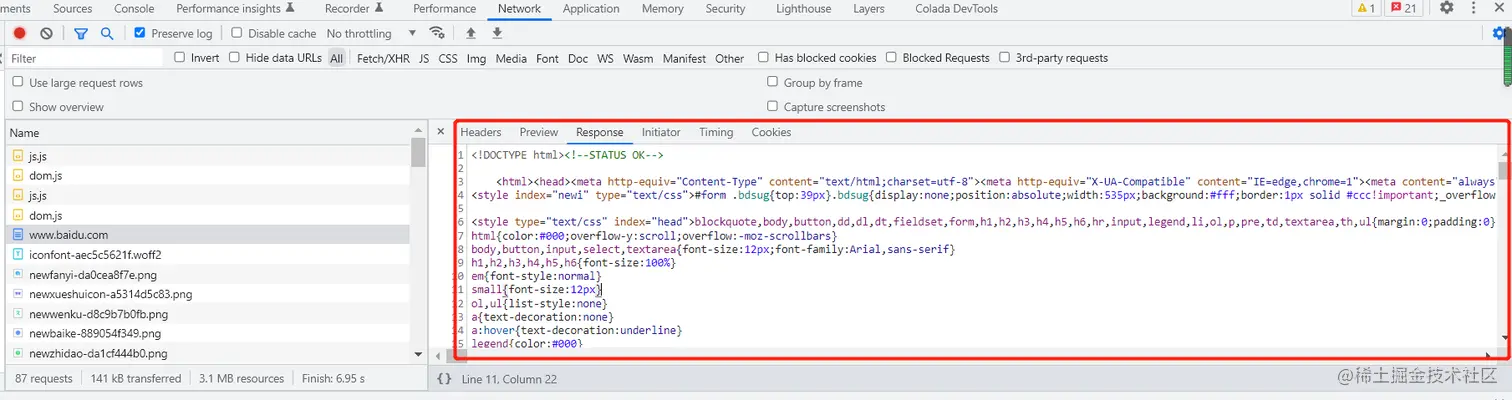Filter requests by WS type
Image resolution: width=1512 pixels, height=400 pixels.
605,59
